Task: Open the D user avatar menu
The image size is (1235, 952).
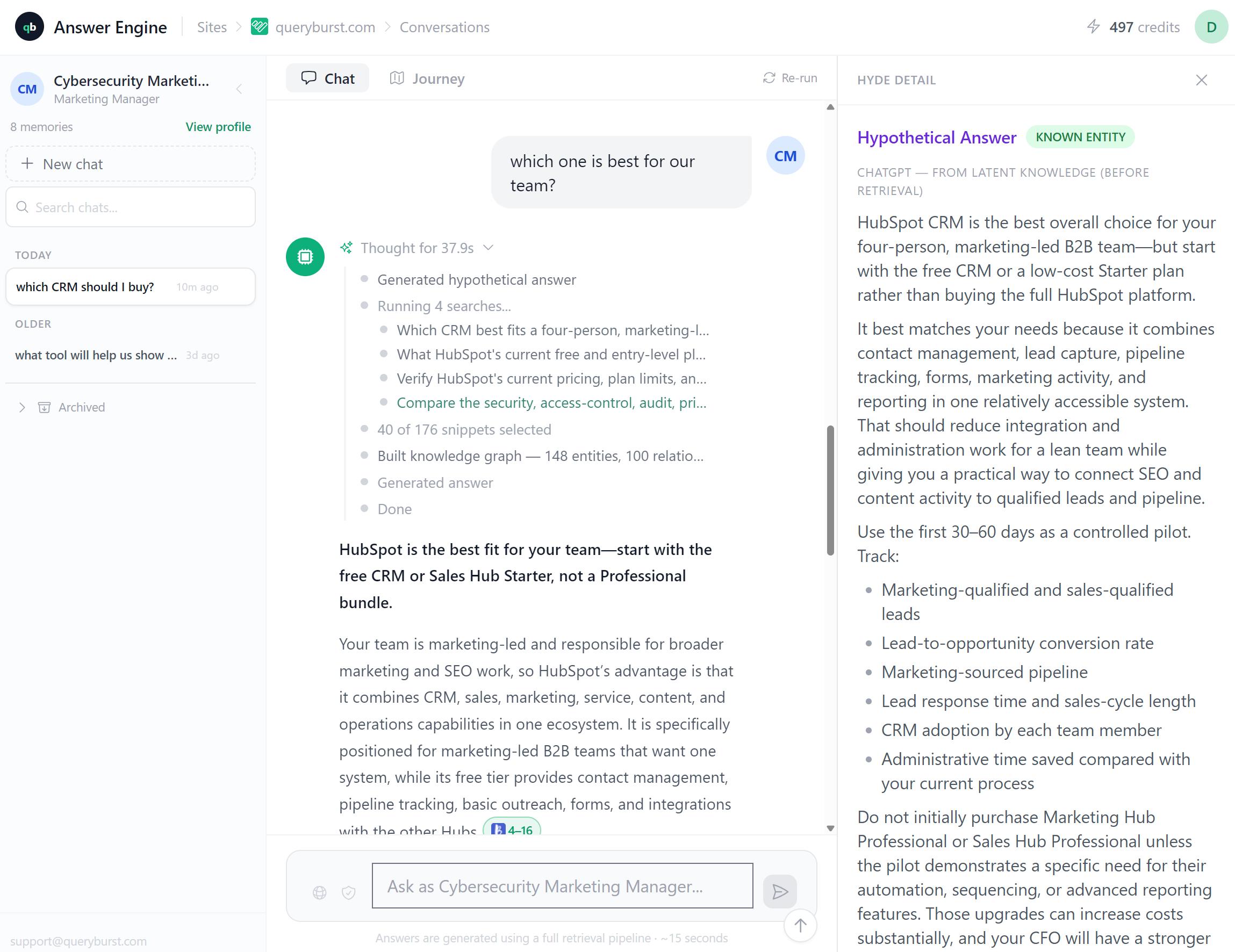Action: click(1211, 26)
